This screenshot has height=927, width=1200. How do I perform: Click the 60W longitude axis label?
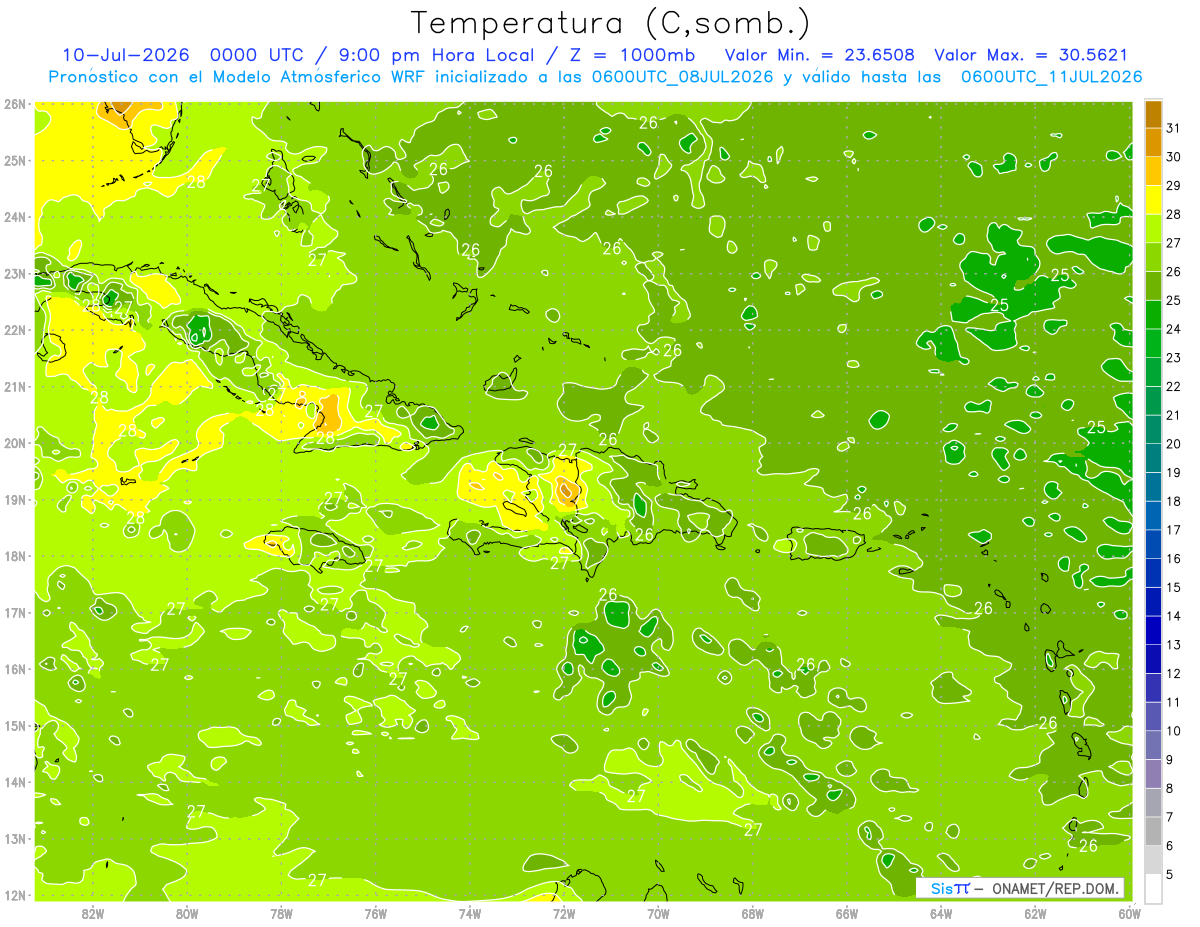[1129, 913]
